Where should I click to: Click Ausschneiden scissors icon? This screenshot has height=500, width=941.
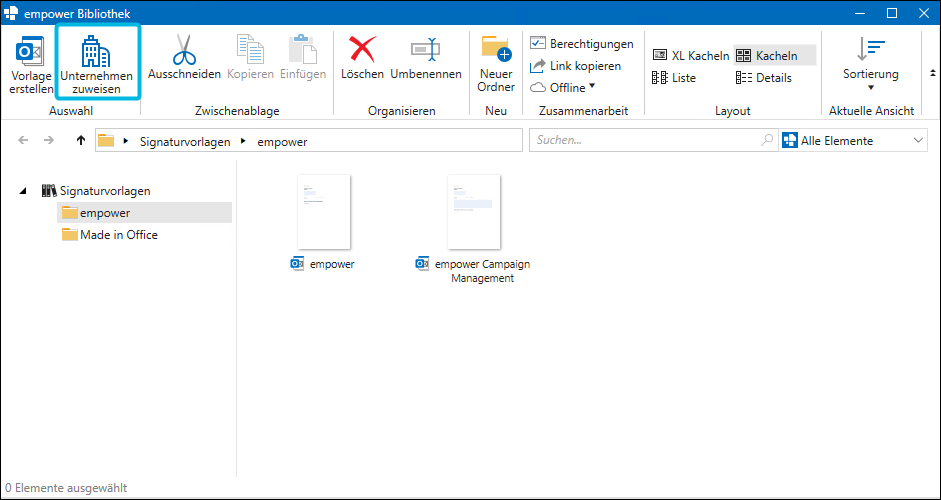pyautogui.click(x=184, y=49)
